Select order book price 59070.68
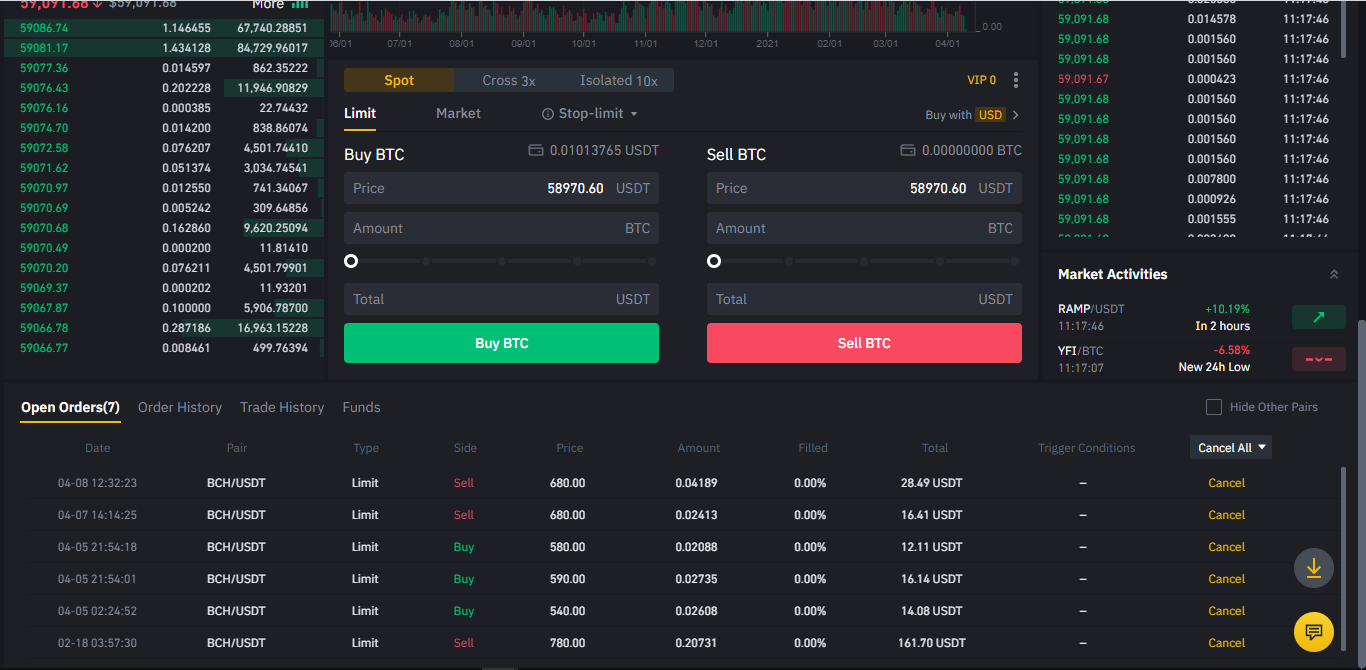This screenshot has height=670, width=1366. [44, 228]
